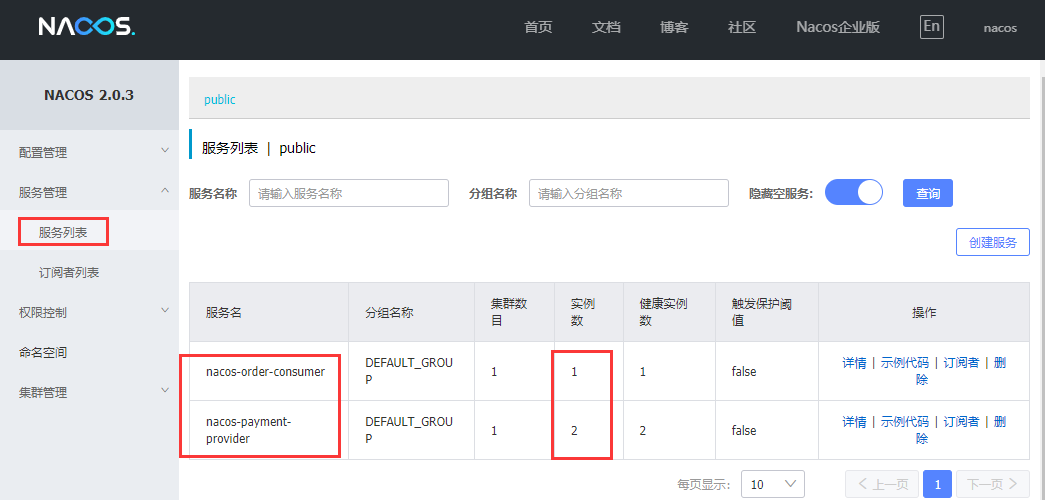Click the nacos-payment-provider service name
Image resolution: width=1045 pixels, height=500 pixels.
pyautogui.click(x=249, y=431)
